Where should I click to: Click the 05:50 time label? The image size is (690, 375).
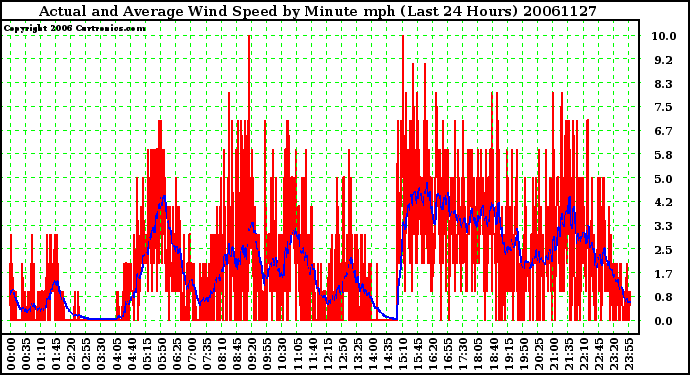point(162,354)
